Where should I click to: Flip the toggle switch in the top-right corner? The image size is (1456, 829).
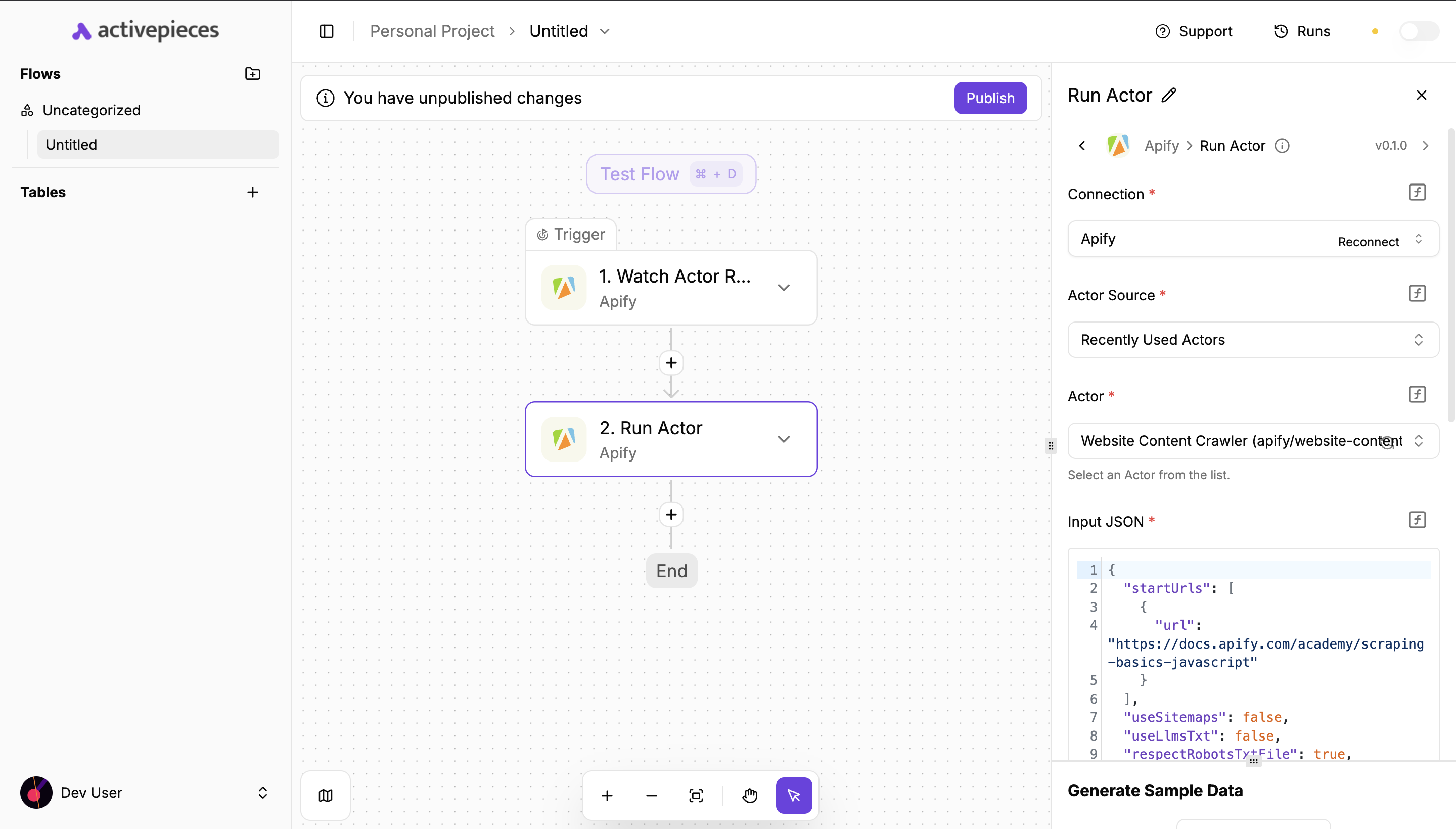[x=1419, y=31]
